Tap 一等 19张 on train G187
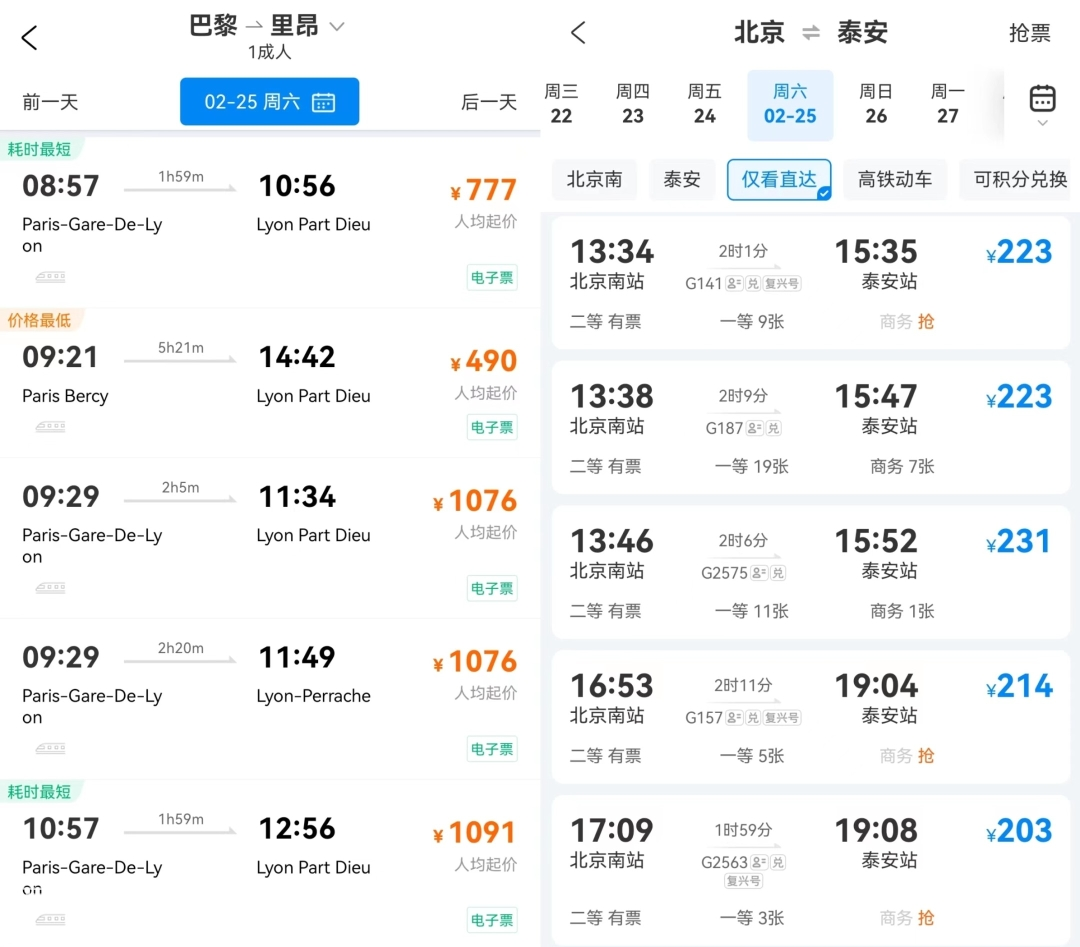The width and height of the screenshot is (1080, 947). (751, 466)
